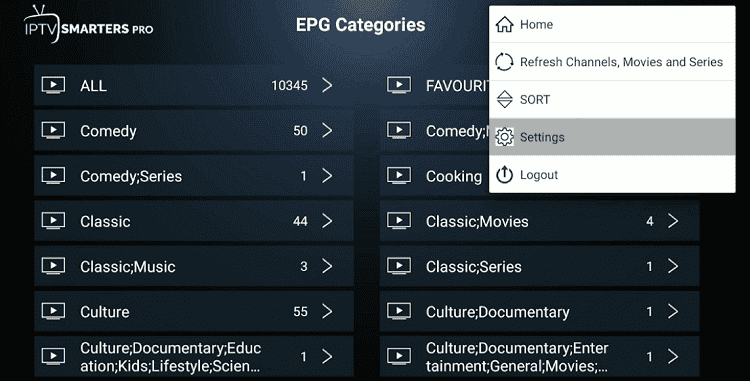
Task: Open the FAVOURITES category
Action: [x=434, y=86]
